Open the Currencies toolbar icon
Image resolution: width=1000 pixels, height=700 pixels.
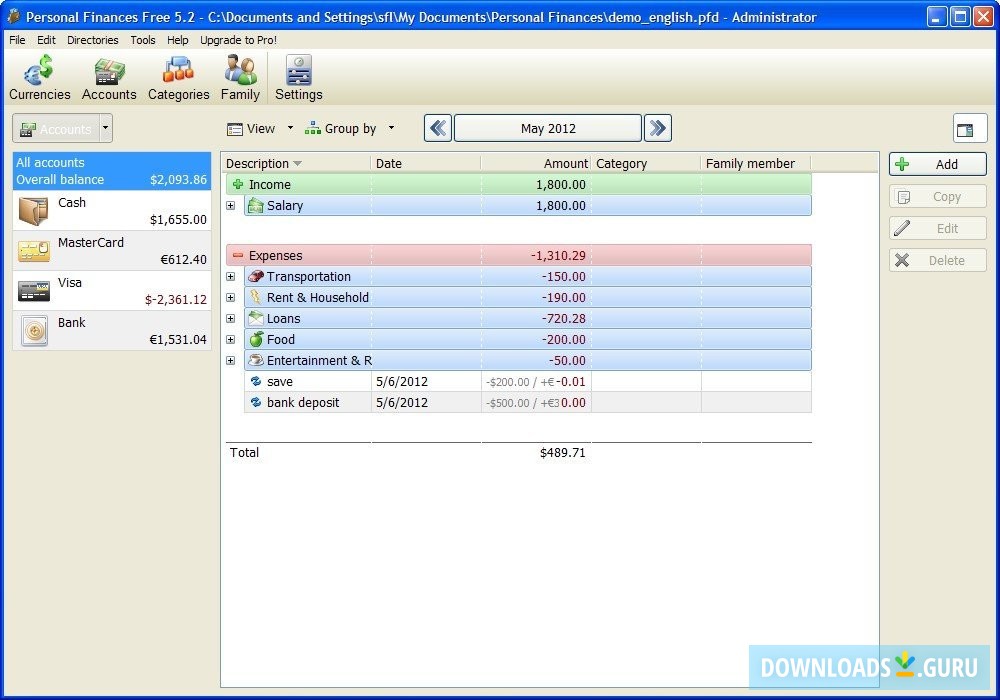[x=40, y=78]
